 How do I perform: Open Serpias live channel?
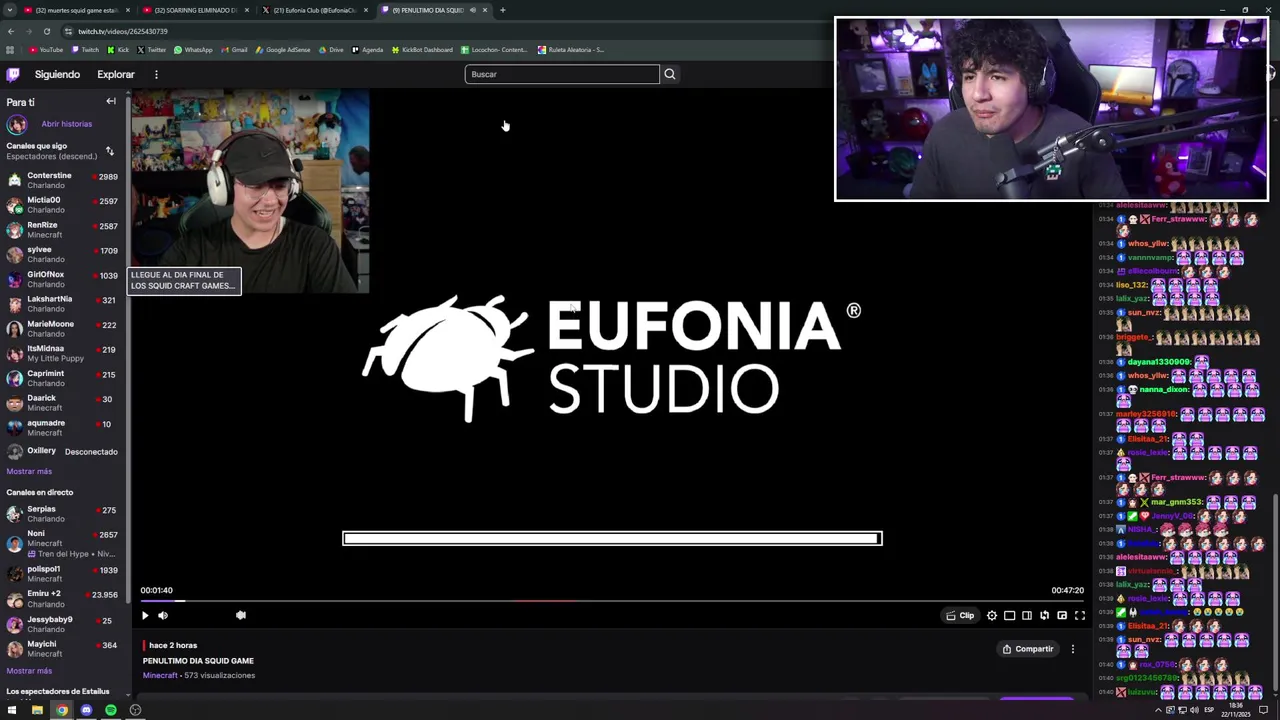point(62,514)
